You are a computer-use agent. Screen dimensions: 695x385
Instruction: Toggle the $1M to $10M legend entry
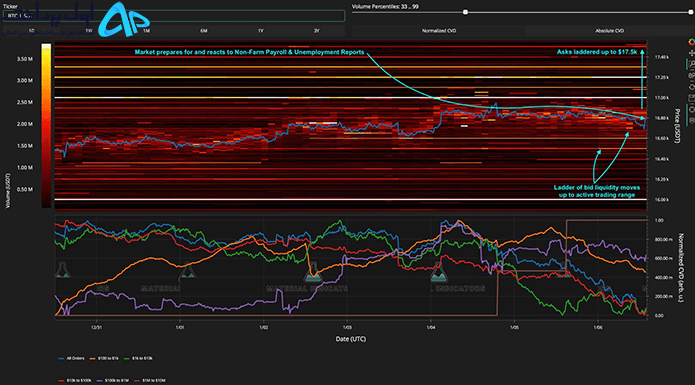[x=150, y=380]
